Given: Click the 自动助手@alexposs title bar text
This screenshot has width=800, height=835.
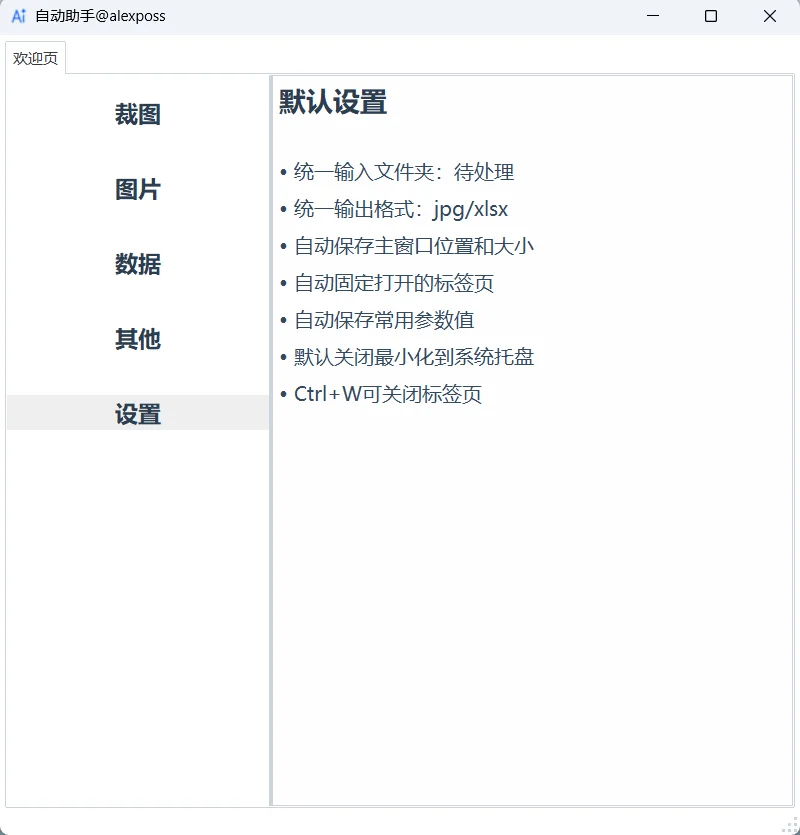Looking at the screenshot, I should (x=100, y=16).
